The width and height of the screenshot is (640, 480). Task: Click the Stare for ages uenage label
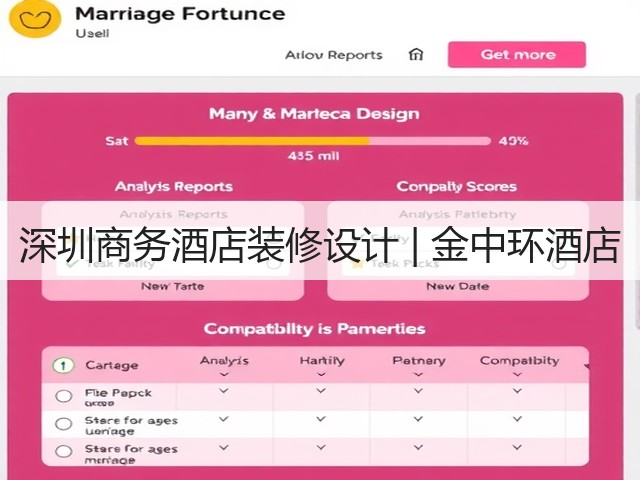(x=131, y=425)
